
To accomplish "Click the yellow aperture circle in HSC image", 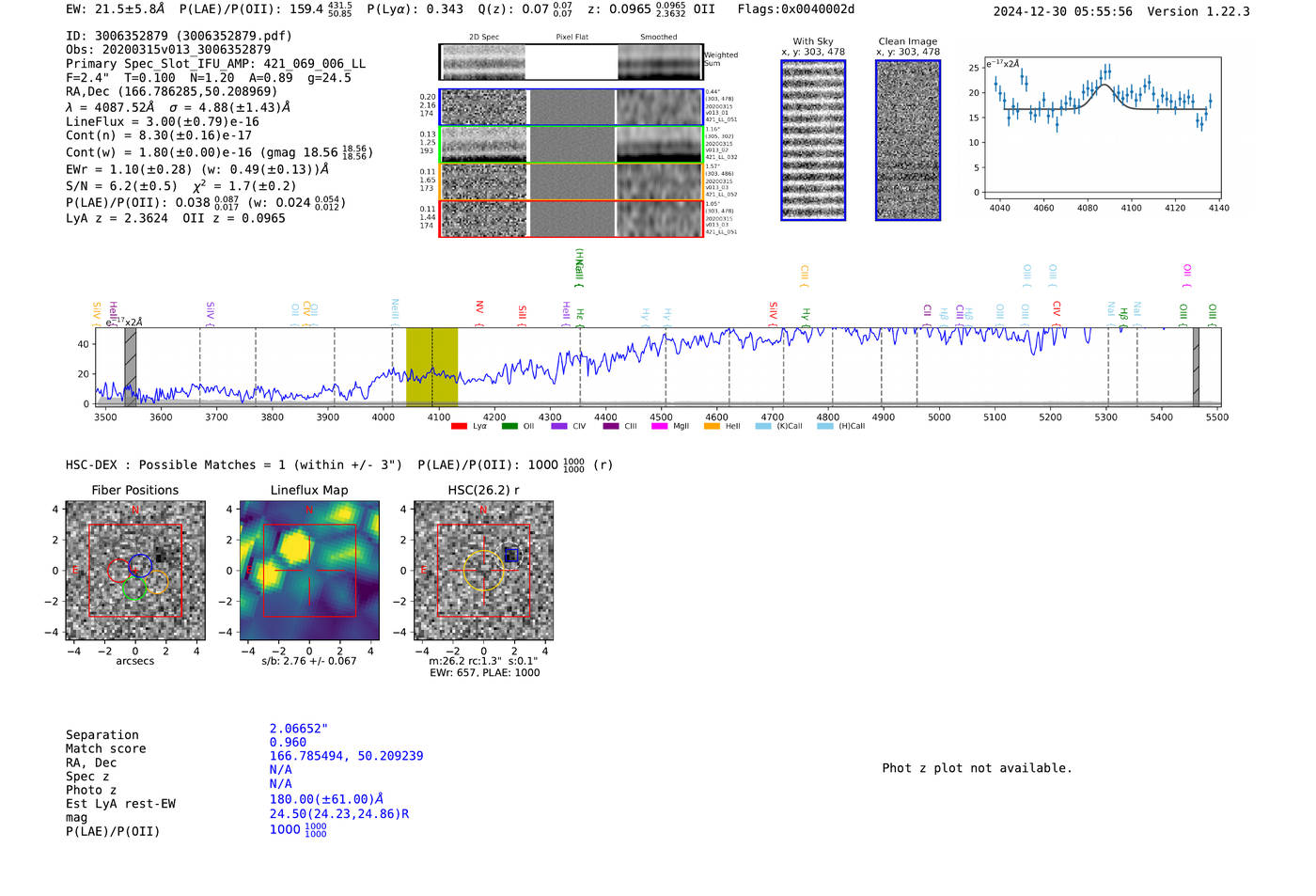I will tap(483, 571).
